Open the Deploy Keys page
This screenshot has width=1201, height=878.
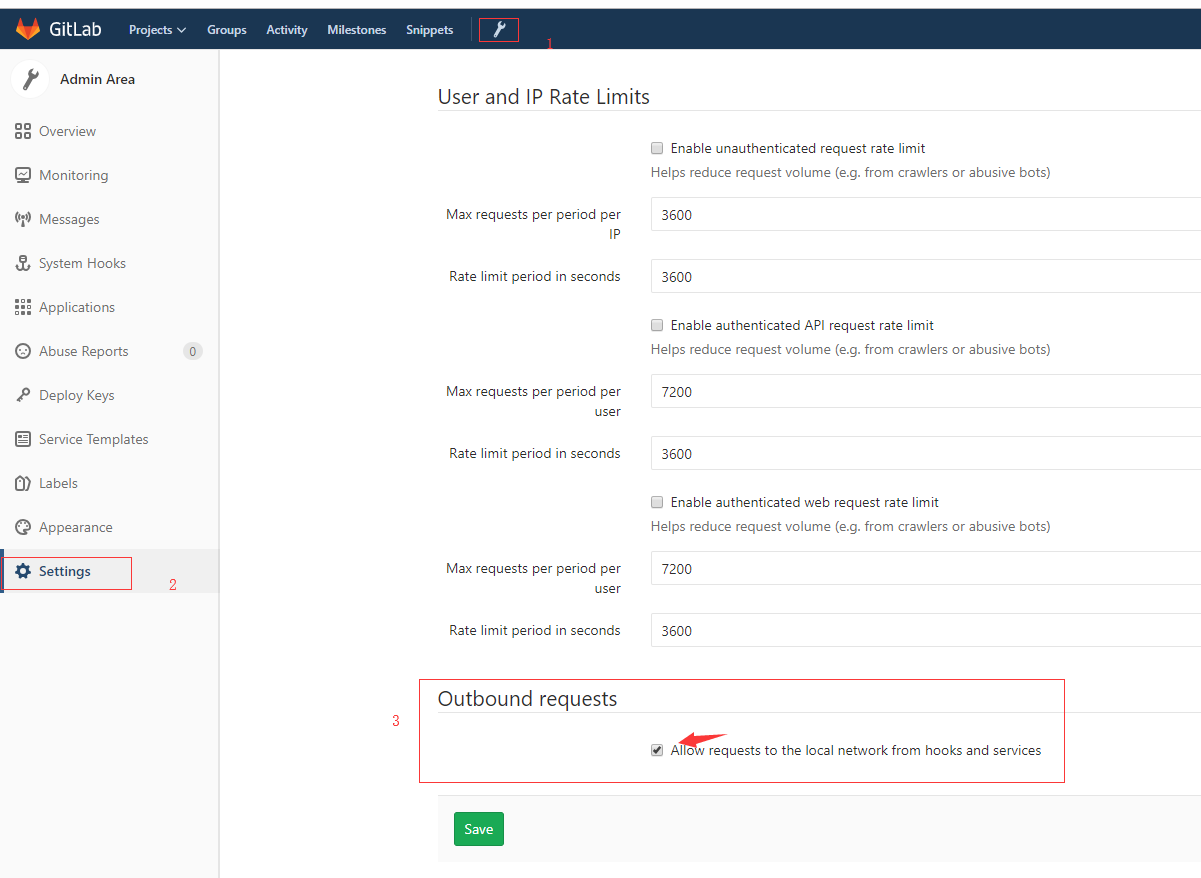point(77,395)
